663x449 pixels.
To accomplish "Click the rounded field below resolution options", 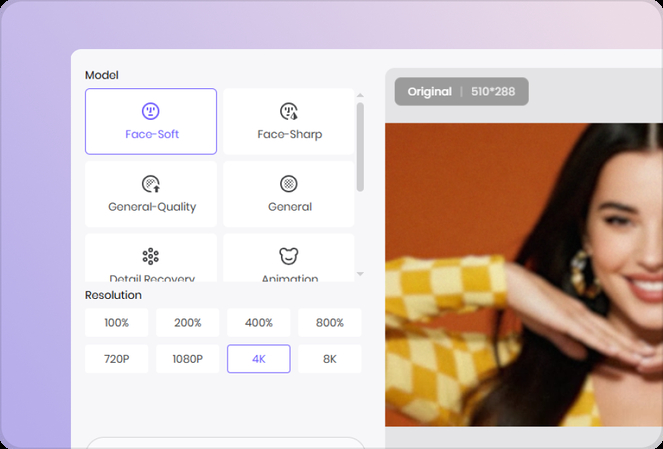I will coord(225,443).
